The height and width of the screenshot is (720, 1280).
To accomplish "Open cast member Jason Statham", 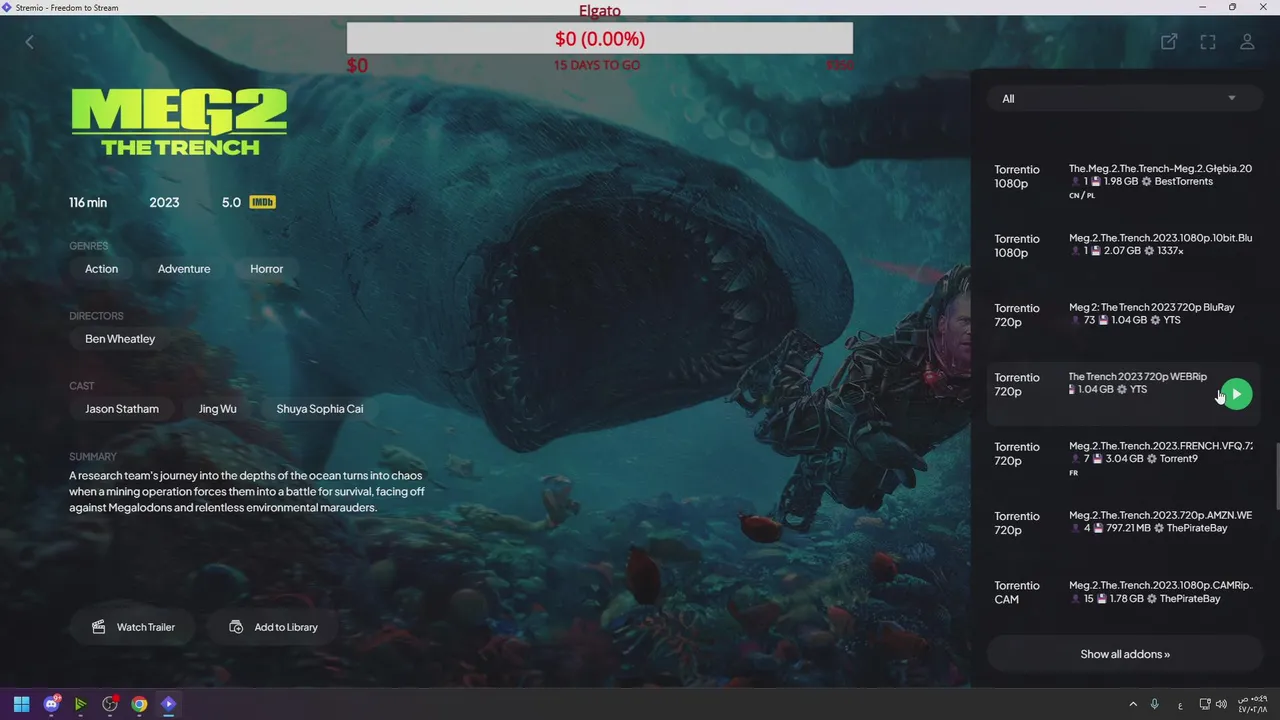I will point(122,409).
